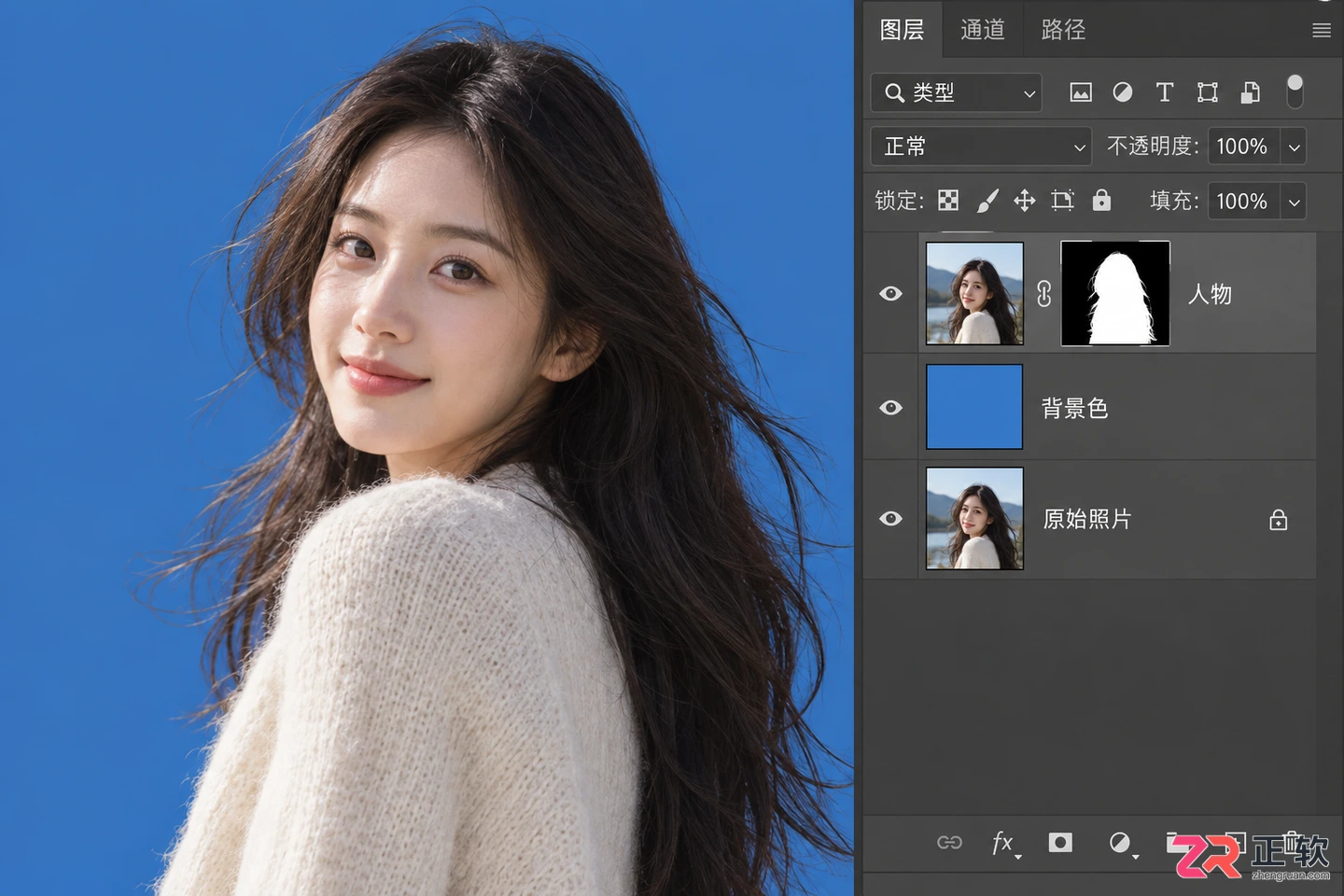The height and width of the screenshot is (896, 1344).
Task: Select the 原始照片 layer thumbnail
Action: [x=974, y=518]
